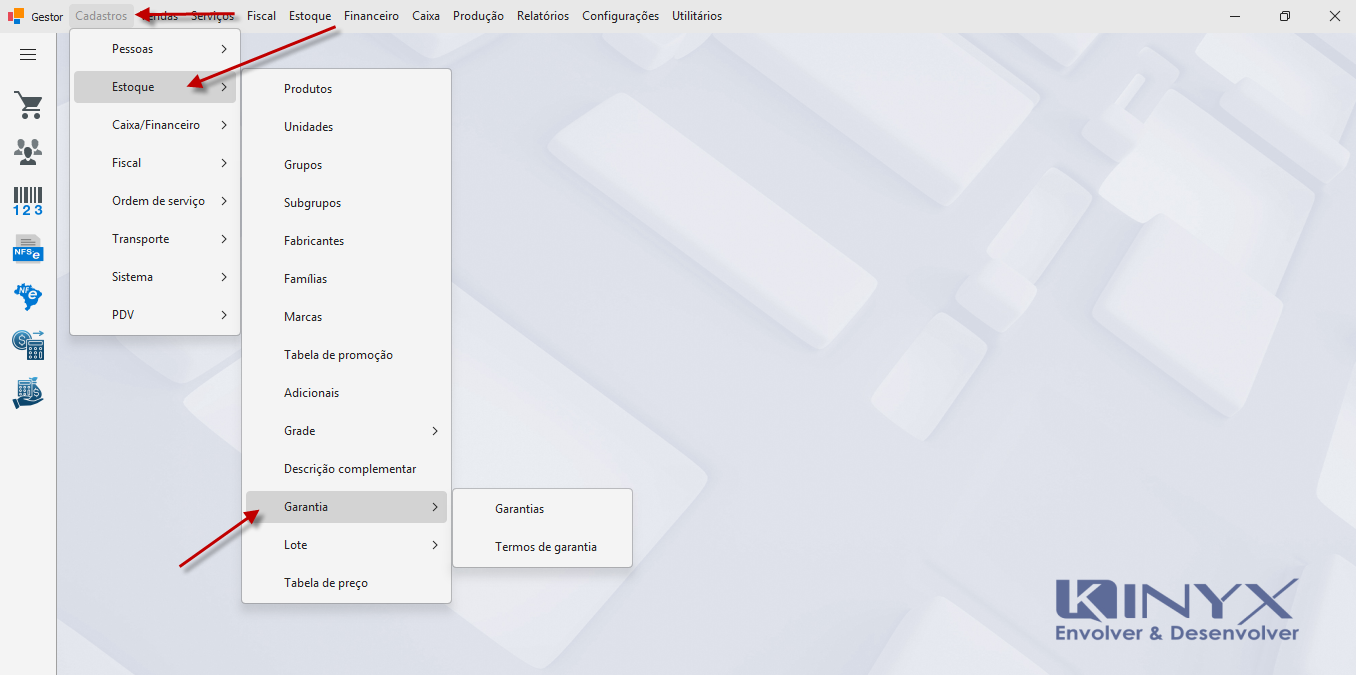Expand the Caixa/Financeiro submenu
The height and width of the screenshot is (675, 1356).
coord(155,125)
